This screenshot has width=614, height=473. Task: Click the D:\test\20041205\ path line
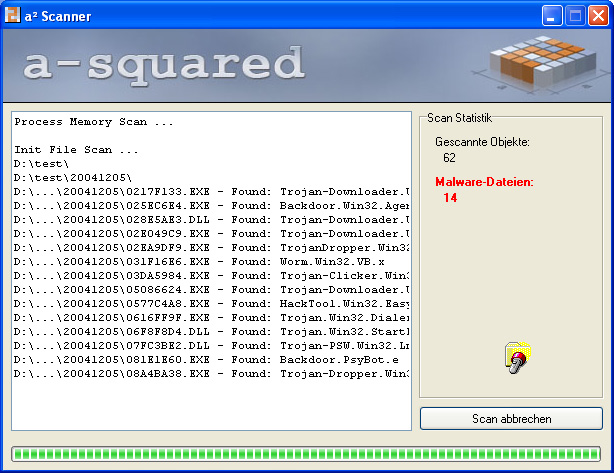72,178
